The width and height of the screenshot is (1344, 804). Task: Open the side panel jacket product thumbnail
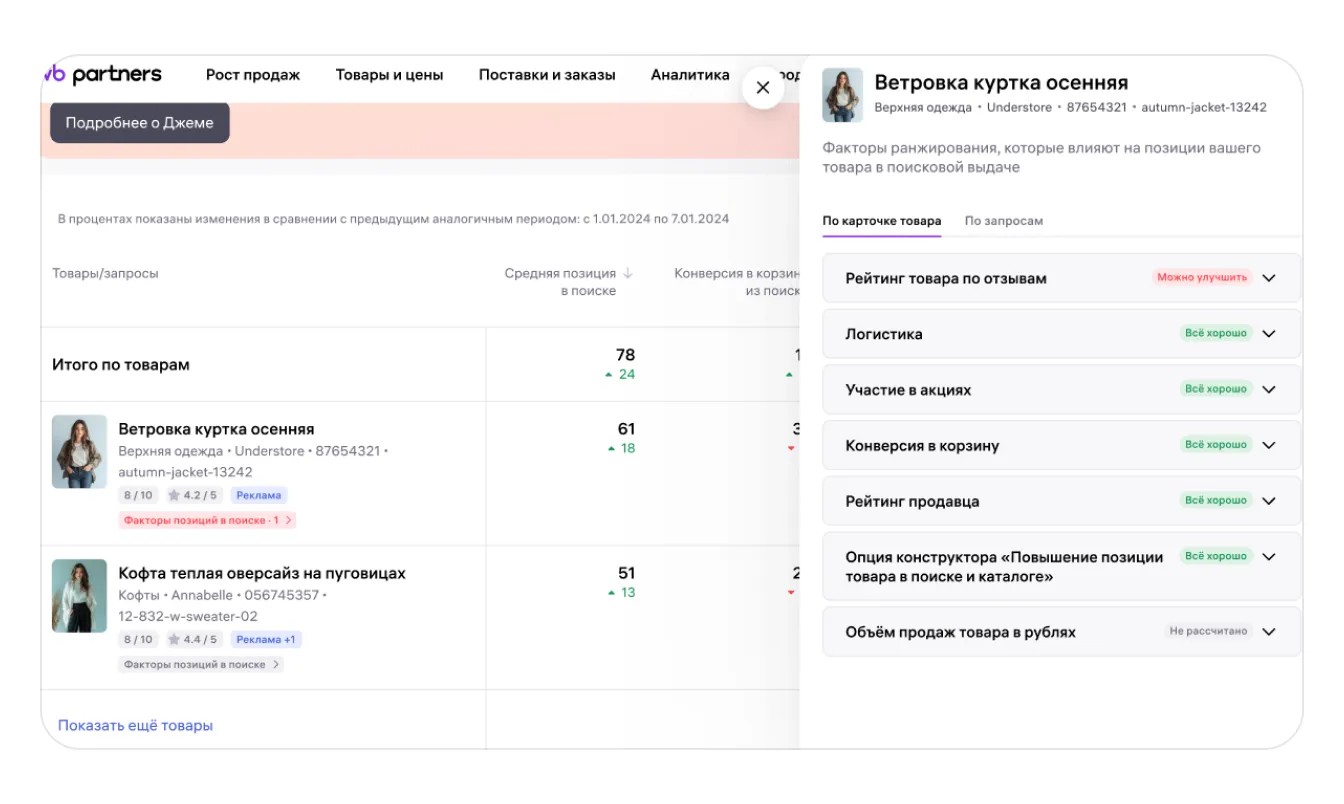pyautogui.click(x=842, y=95)
